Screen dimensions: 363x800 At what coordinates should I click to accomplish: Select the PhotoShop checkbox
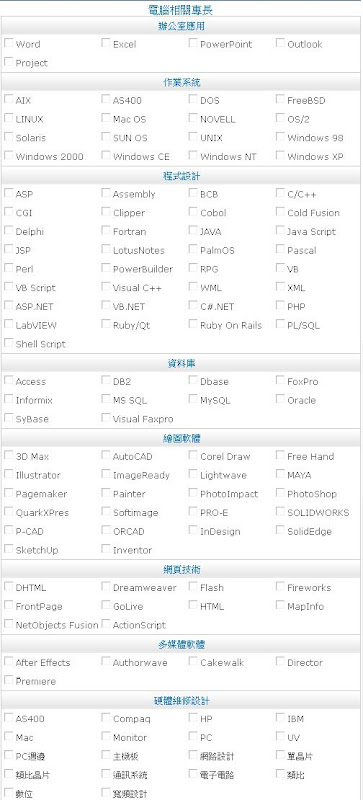(x=280, y=493)
